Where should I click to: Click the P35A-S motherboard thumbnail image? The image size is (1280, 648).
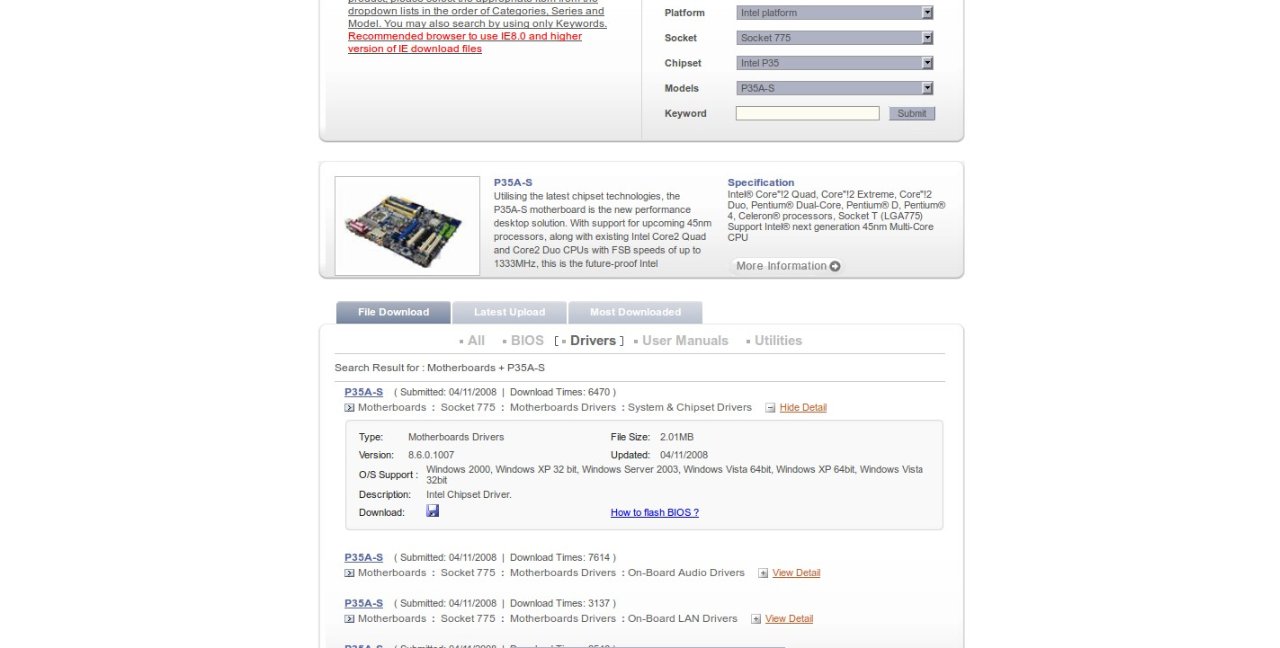coord(407,226)
